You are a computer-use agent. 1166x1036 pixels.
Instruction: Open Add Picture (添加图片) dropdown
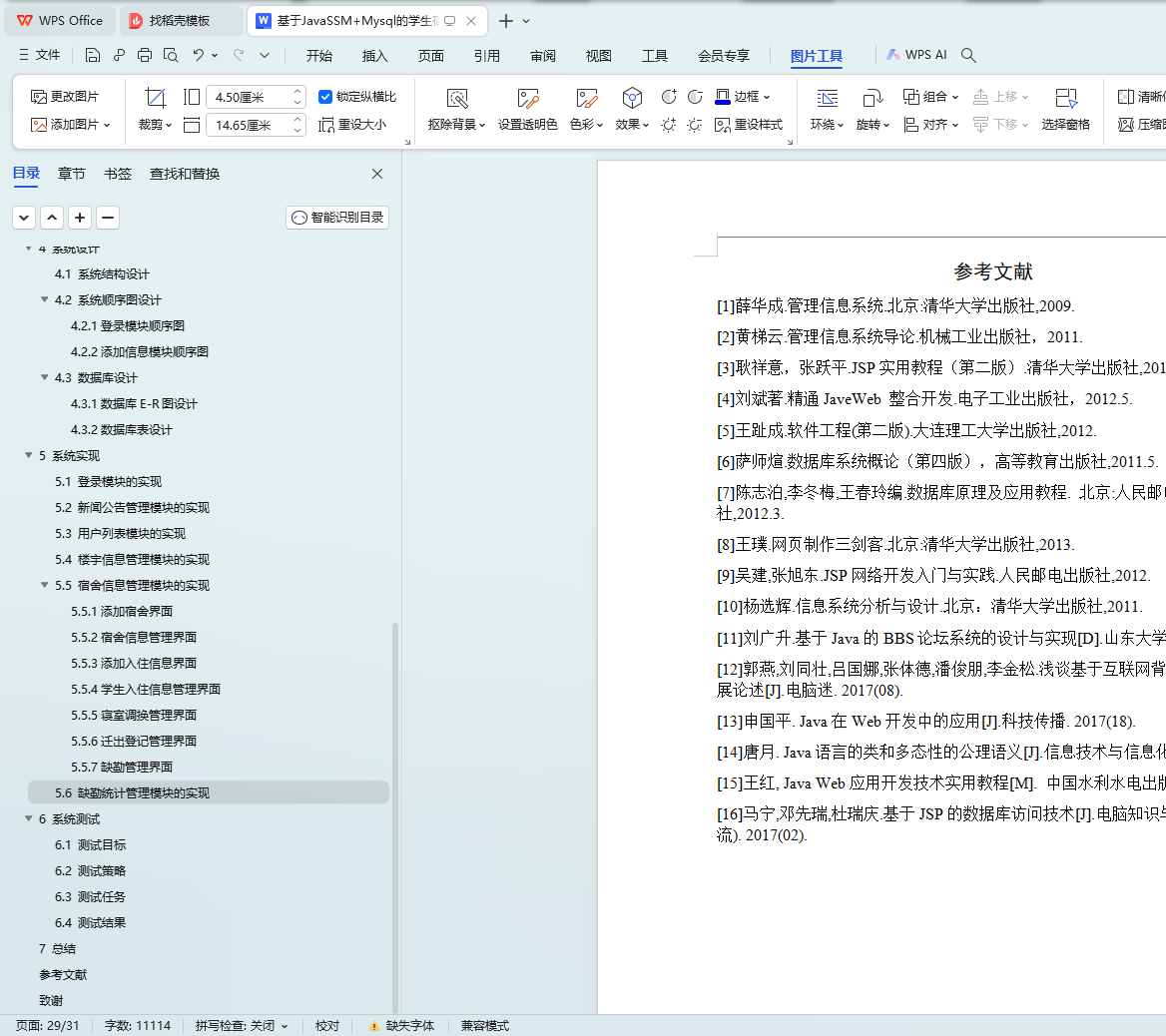click(71, 125)
